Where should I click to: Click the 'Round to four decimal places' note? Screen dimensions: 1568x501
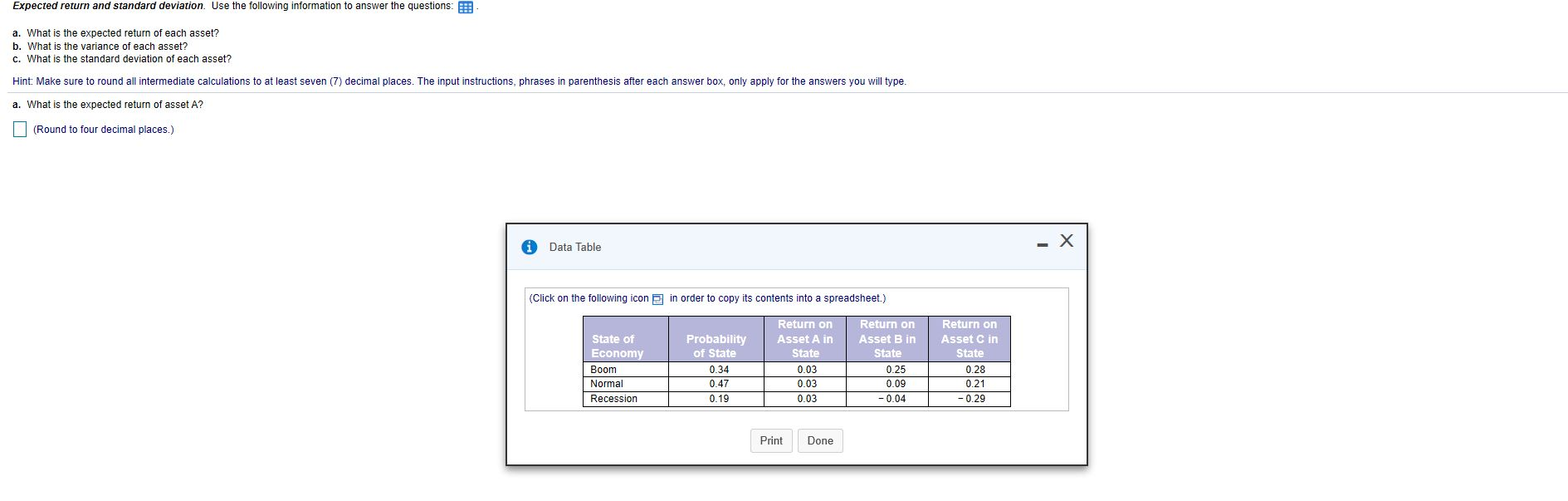[104, 130]
